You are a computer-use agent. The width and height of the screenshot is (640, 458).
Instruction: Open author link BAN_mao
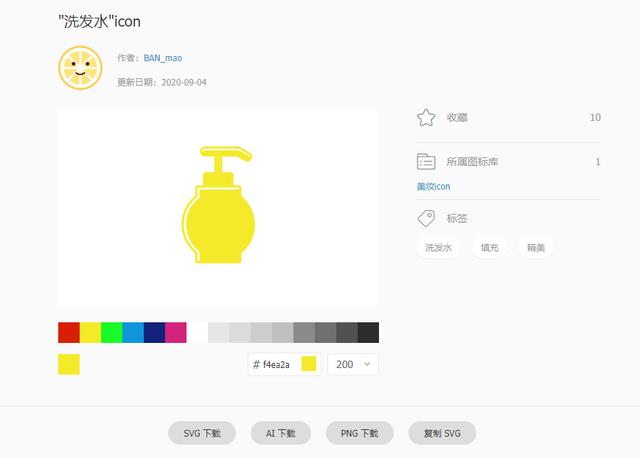pyautogui.click(x=163, y=58)
